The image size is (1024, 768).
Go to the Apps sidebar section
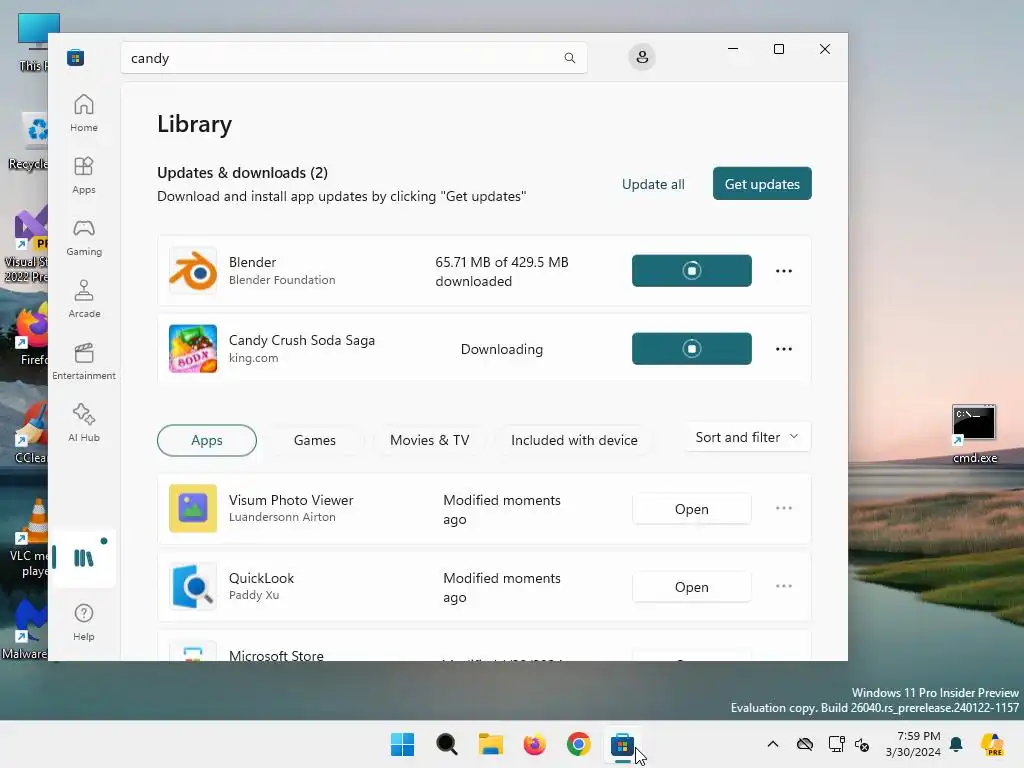click(x=84, y=175)
